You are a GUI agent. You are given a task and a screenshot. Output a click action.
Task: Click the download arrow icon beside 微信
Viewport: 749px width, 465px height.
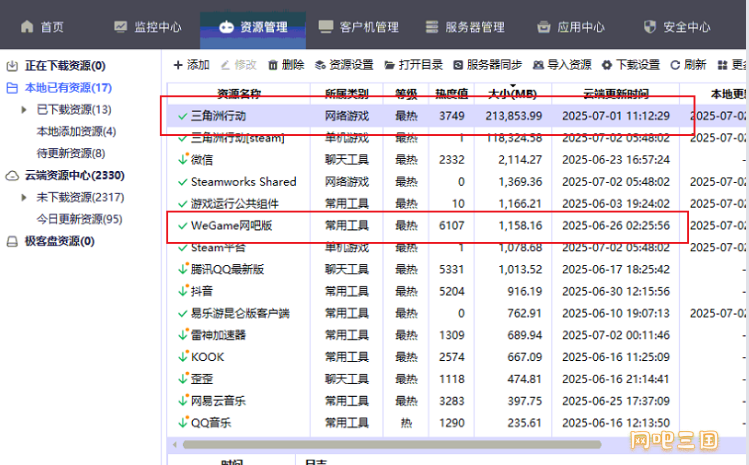(183, 159)
